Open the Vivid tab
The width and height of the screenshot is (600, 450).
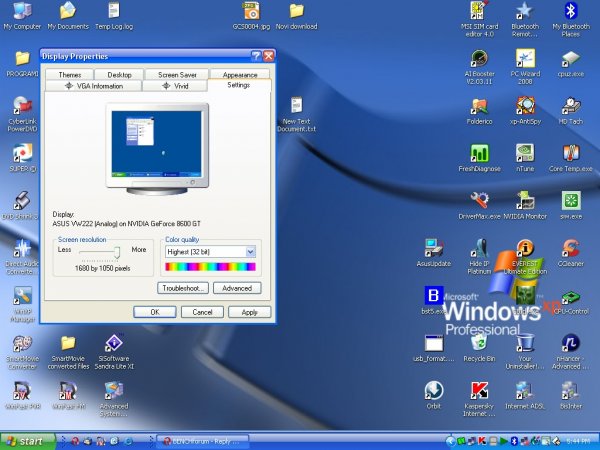tap(175, 86)
